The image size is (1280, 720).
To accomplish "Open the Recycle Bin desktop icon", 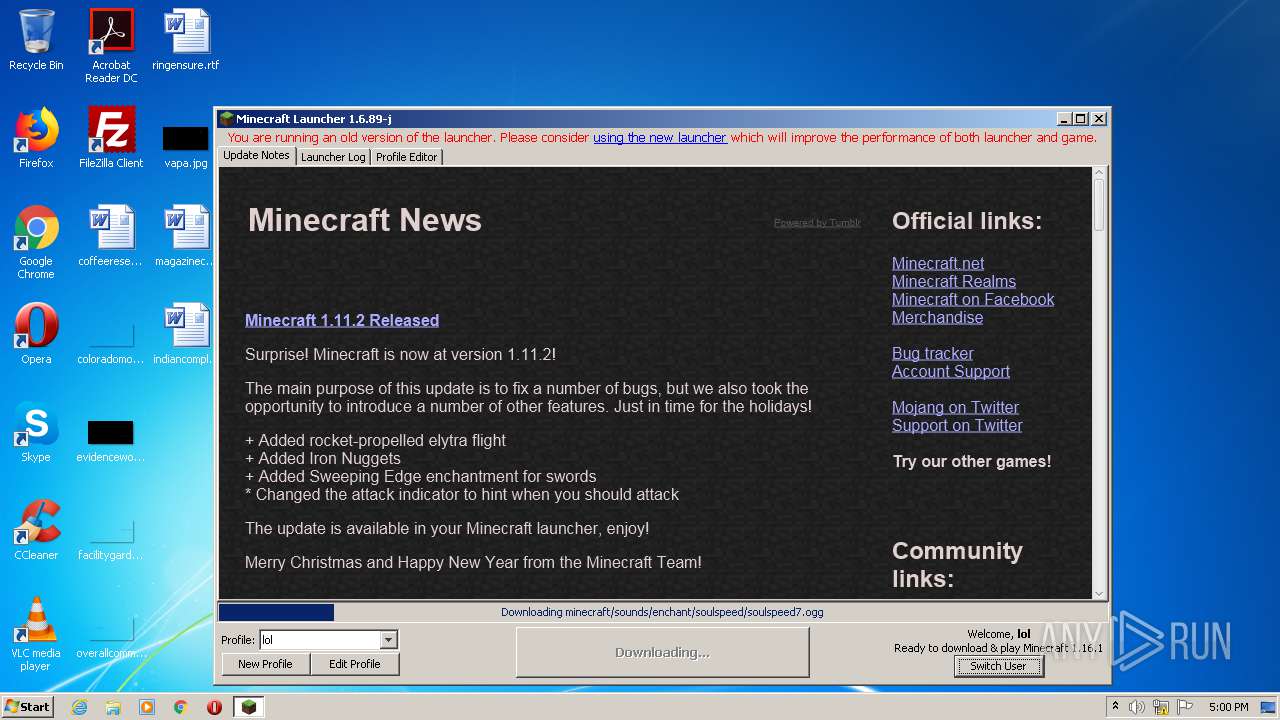I will coord(36,40).
